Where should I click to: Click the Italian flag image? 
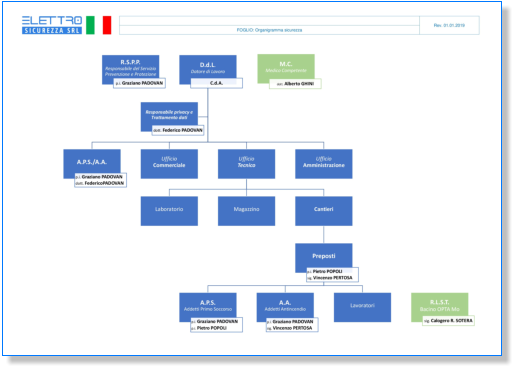pos(99,25)
